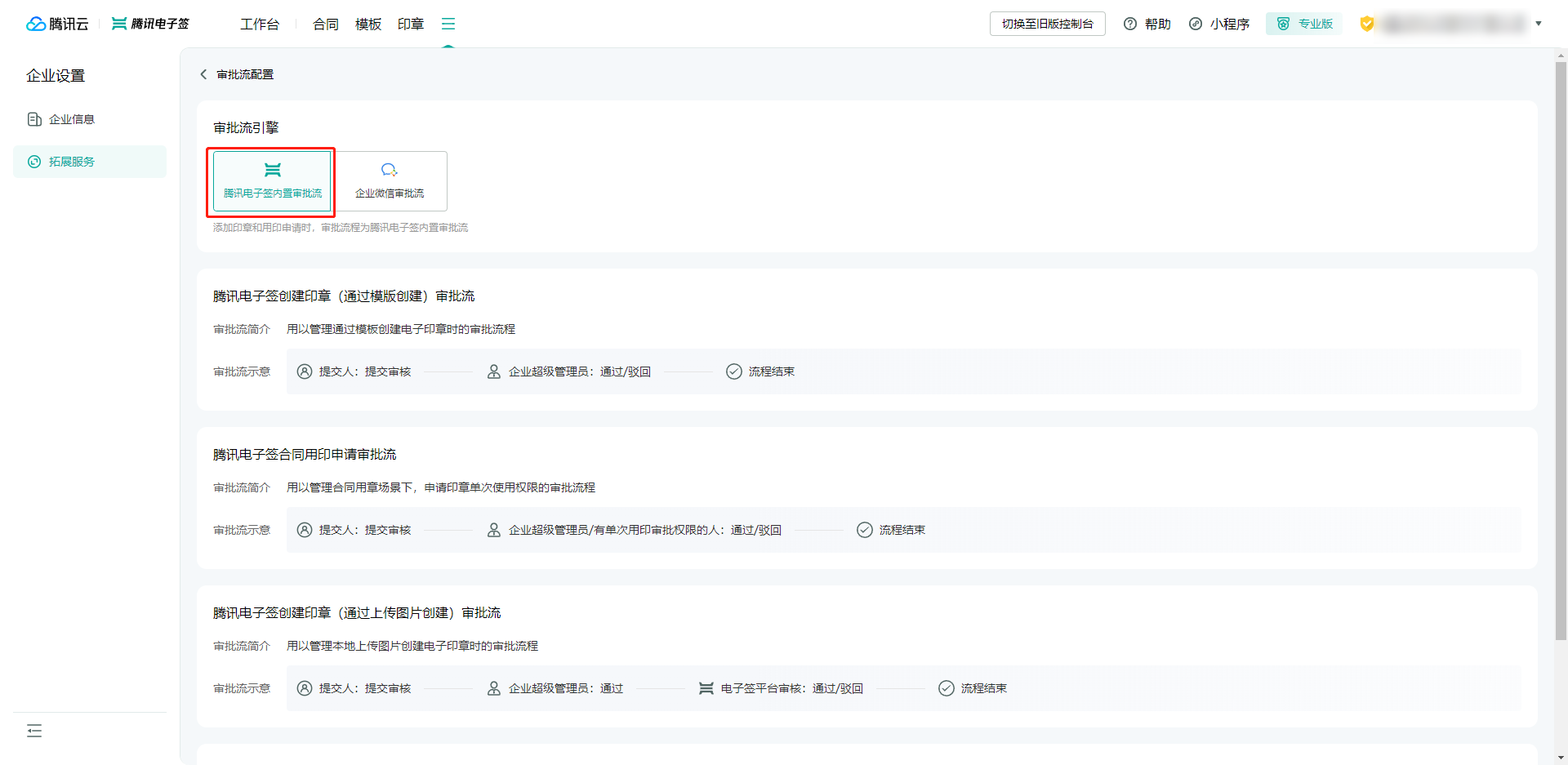This screenshot has width=1568, height=765.
Task: Click the 拓展服务 sidebar icon
Action: [x=34, y=162]
